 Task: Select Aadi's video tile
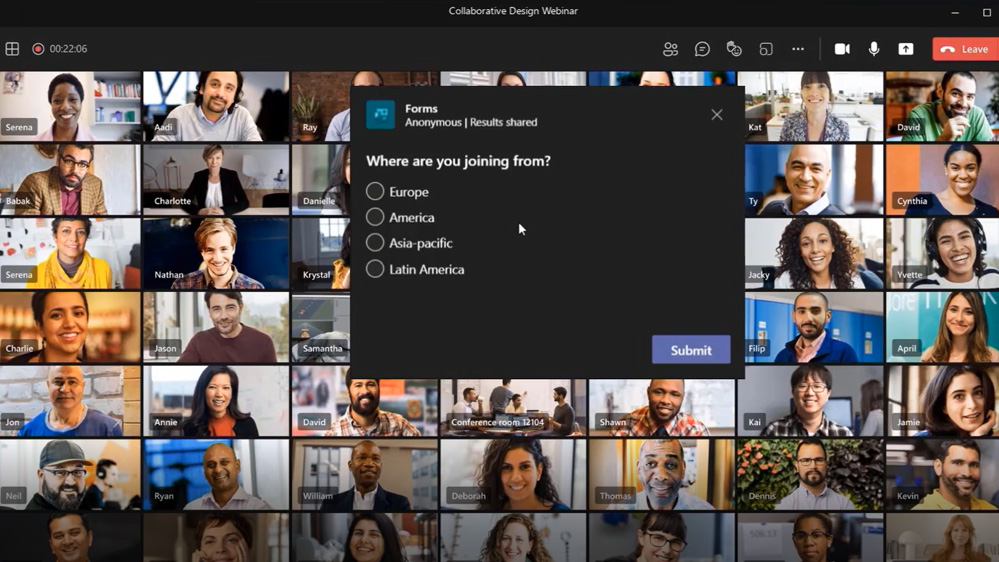tap(216, 106)
